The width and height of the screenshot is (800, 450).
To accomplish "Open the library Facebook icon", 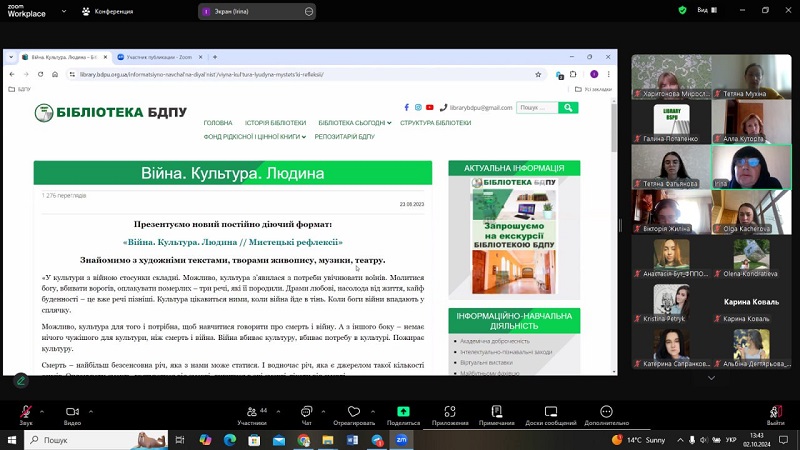I will (407, 108).
